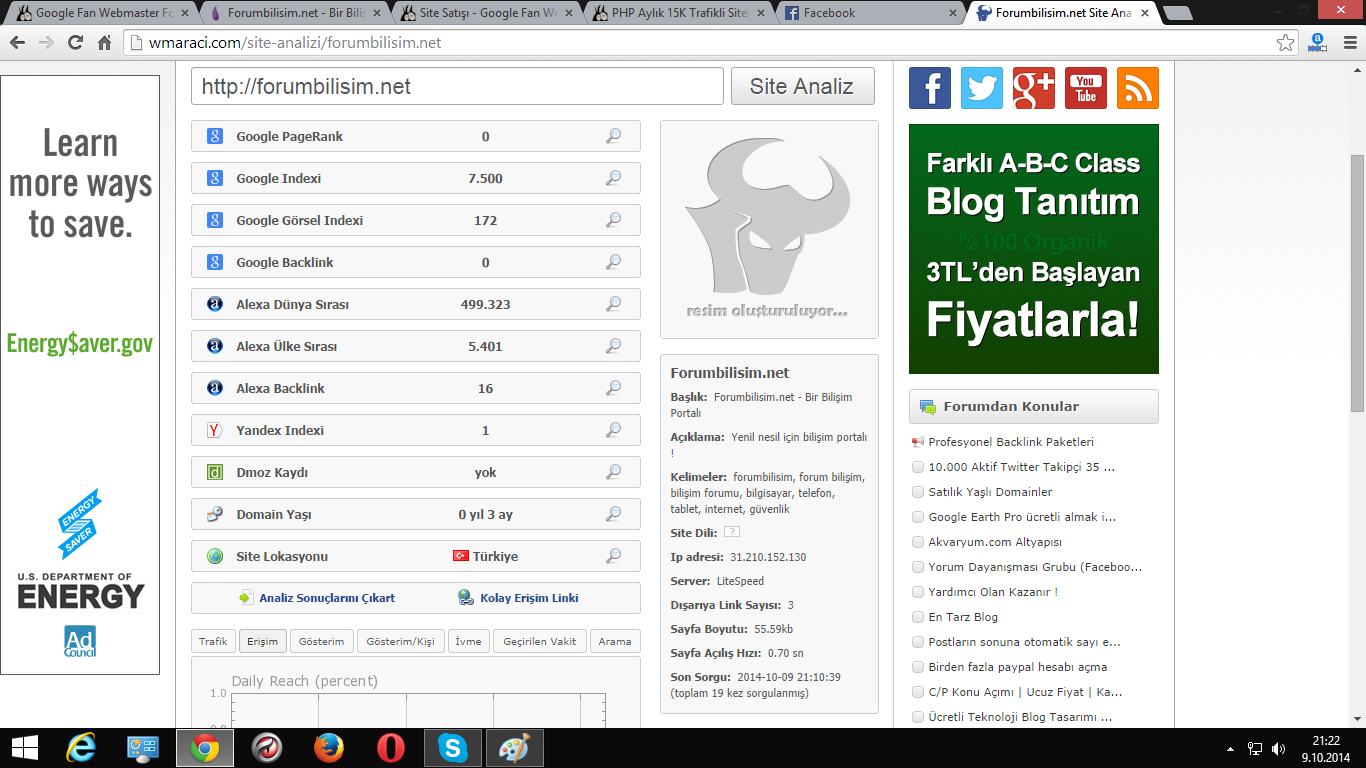Open the Profesyonel Backlink Paketleri topic

[x=1011, y=442]
